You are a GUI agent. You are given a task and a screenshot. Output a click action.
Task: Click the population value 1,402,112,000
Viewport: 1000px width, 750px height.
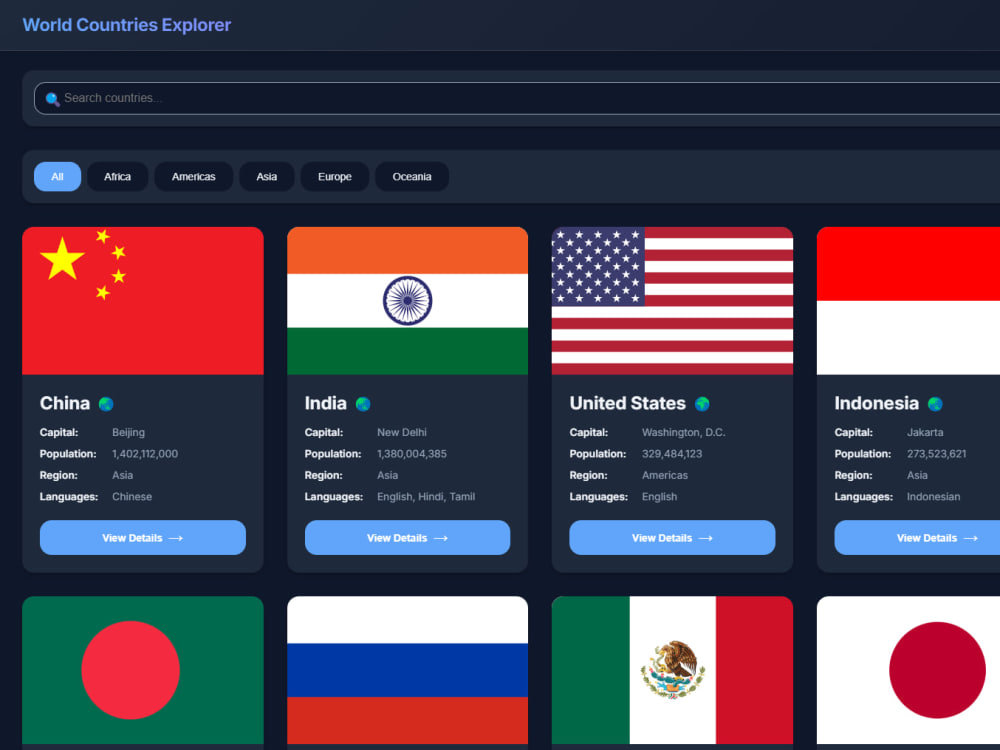145,454
